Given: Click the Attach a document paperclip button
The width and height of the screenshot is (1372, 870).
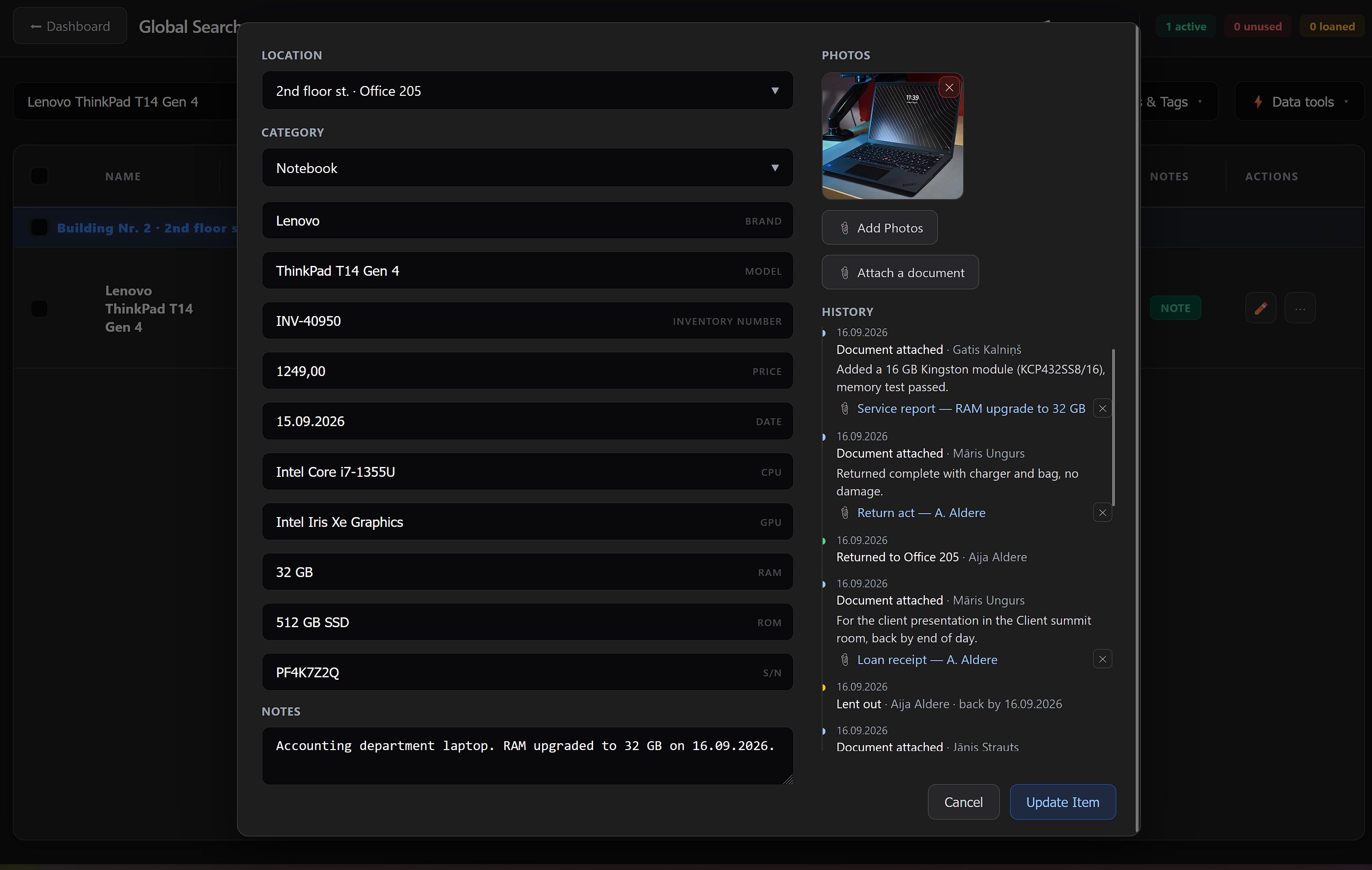Looking at the screenshot, I should point(900,272).
